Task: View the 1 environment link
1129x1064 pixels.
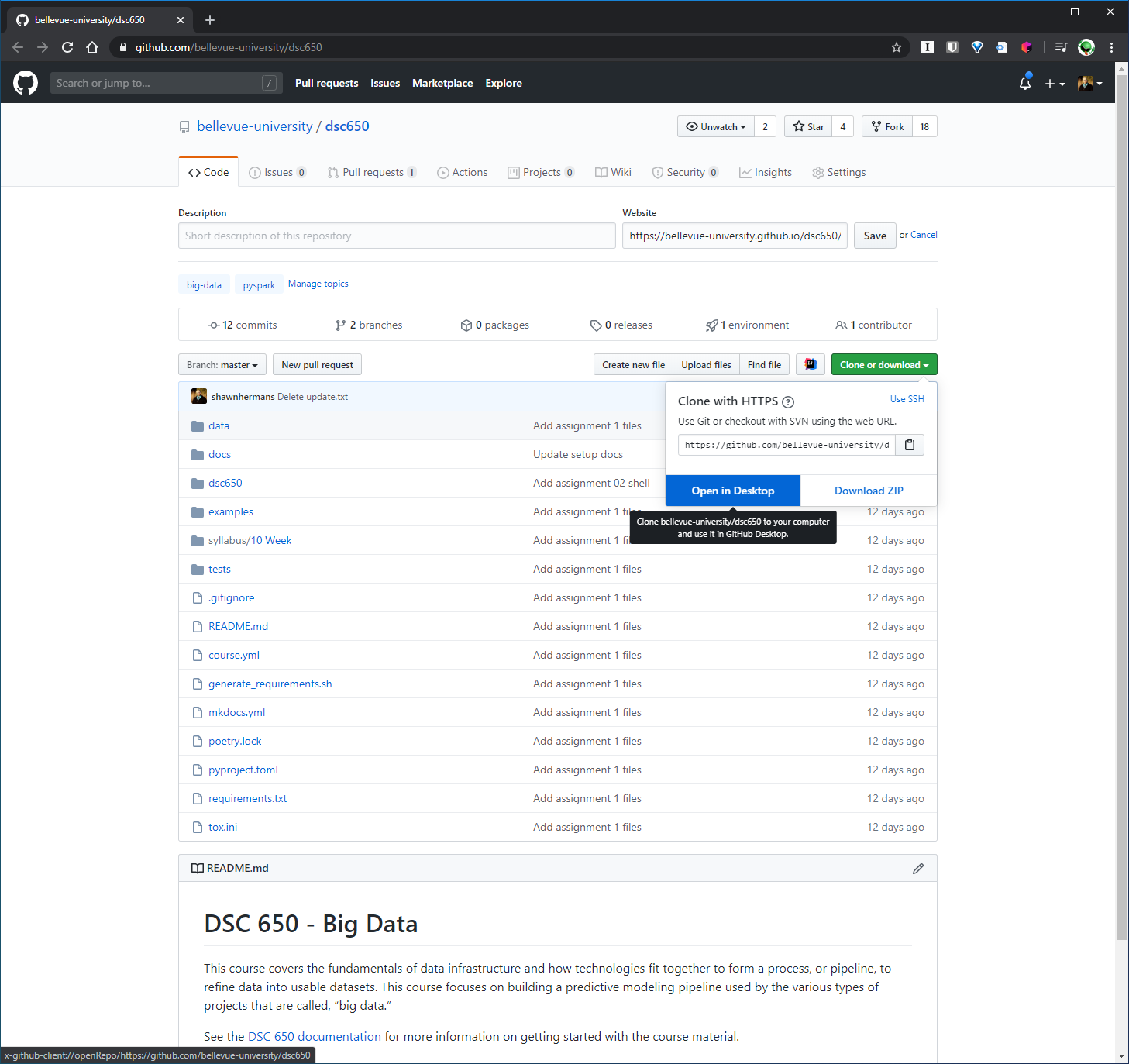Action: pos(747,325)
